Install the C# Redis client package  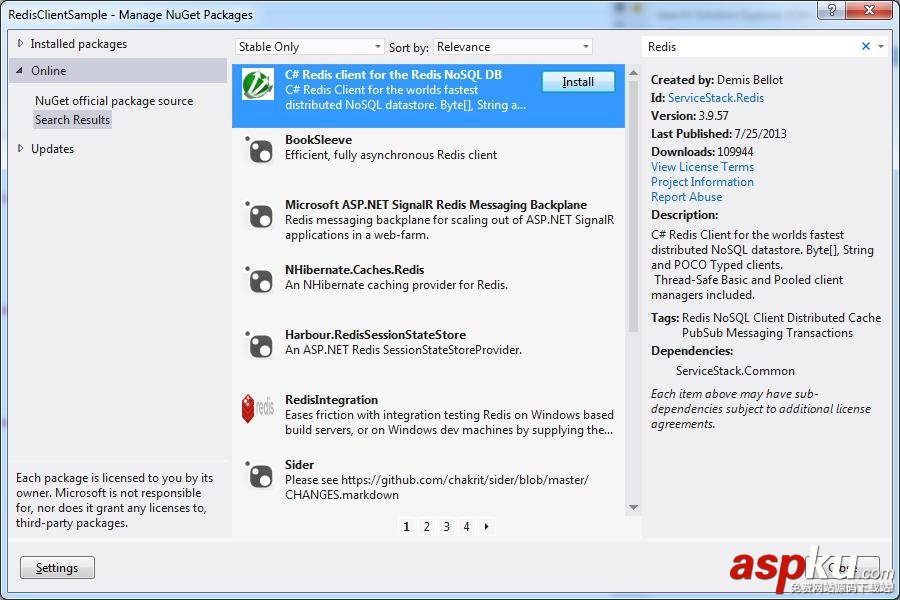[x=578, y=82]
